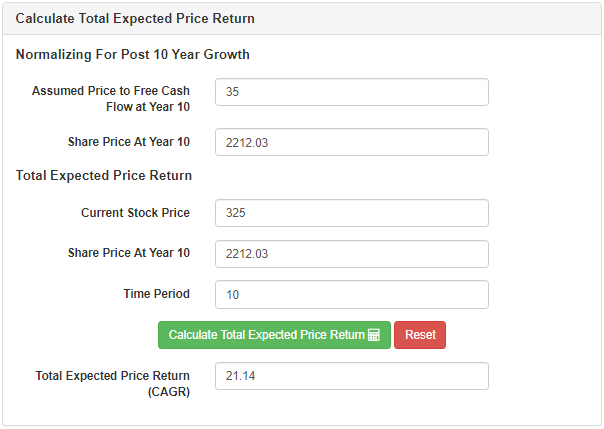This screenshot has height=429, width=604.
Task: Select the Share Price At Year 10 field under Normalizing
Action: point(352,142)
